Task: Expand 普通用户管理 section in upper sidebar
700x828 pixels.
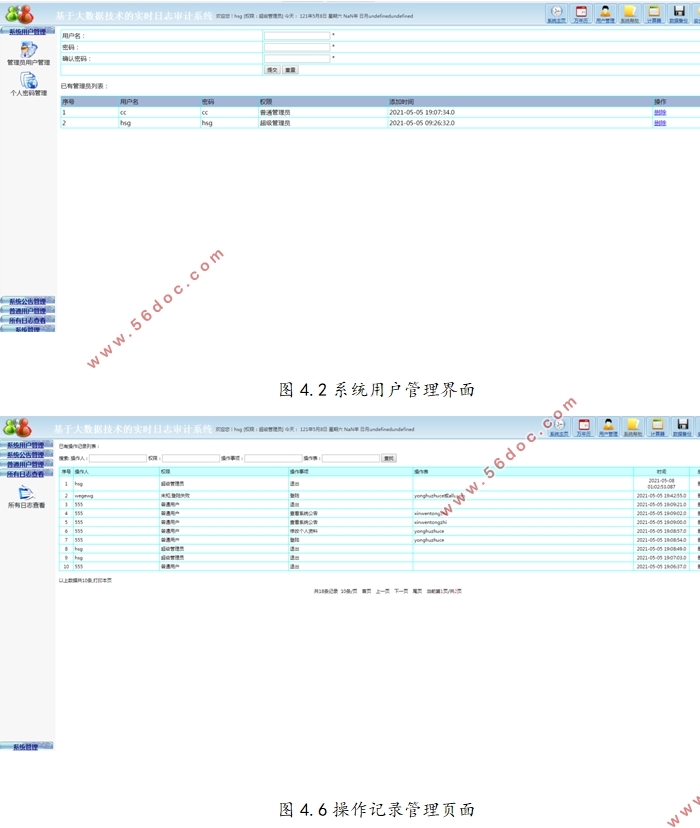Action: tap(27, 311)
